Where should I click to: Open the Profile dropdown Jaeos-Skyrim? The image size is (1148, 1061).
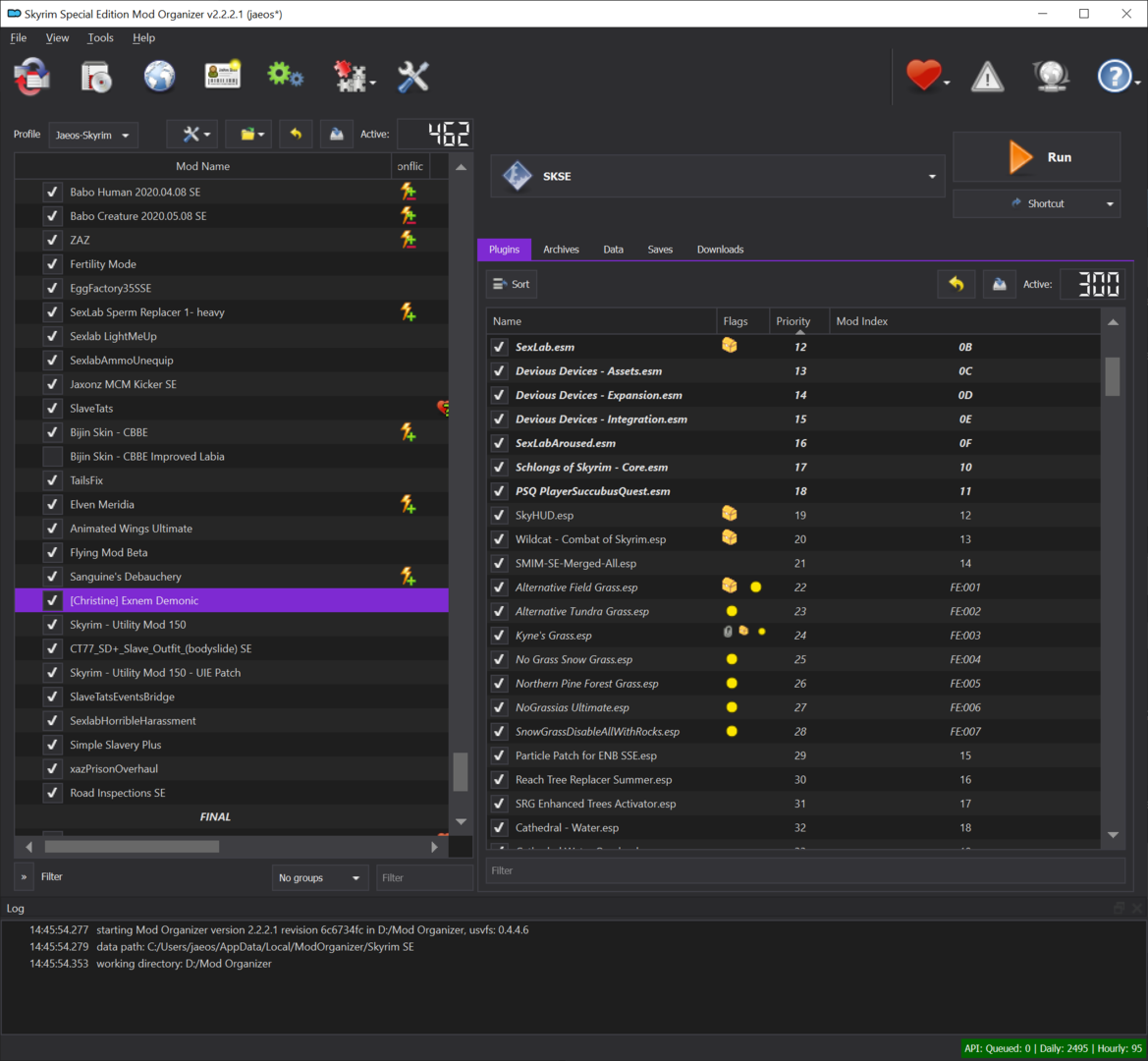coord(92,135)
